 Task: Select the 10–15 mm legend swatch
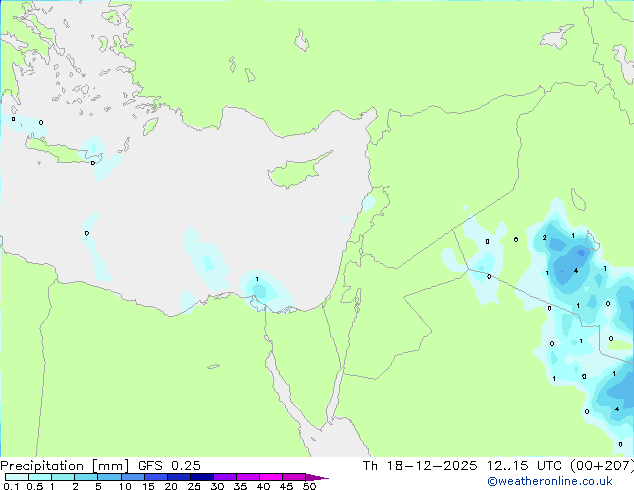click(x=132, y=477)
